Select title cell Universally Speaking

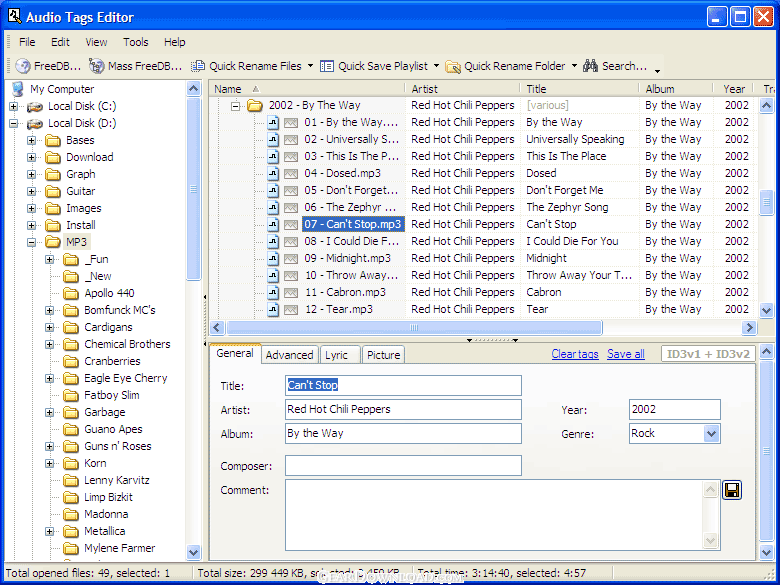pyautogui.click(x=575, y=139)
